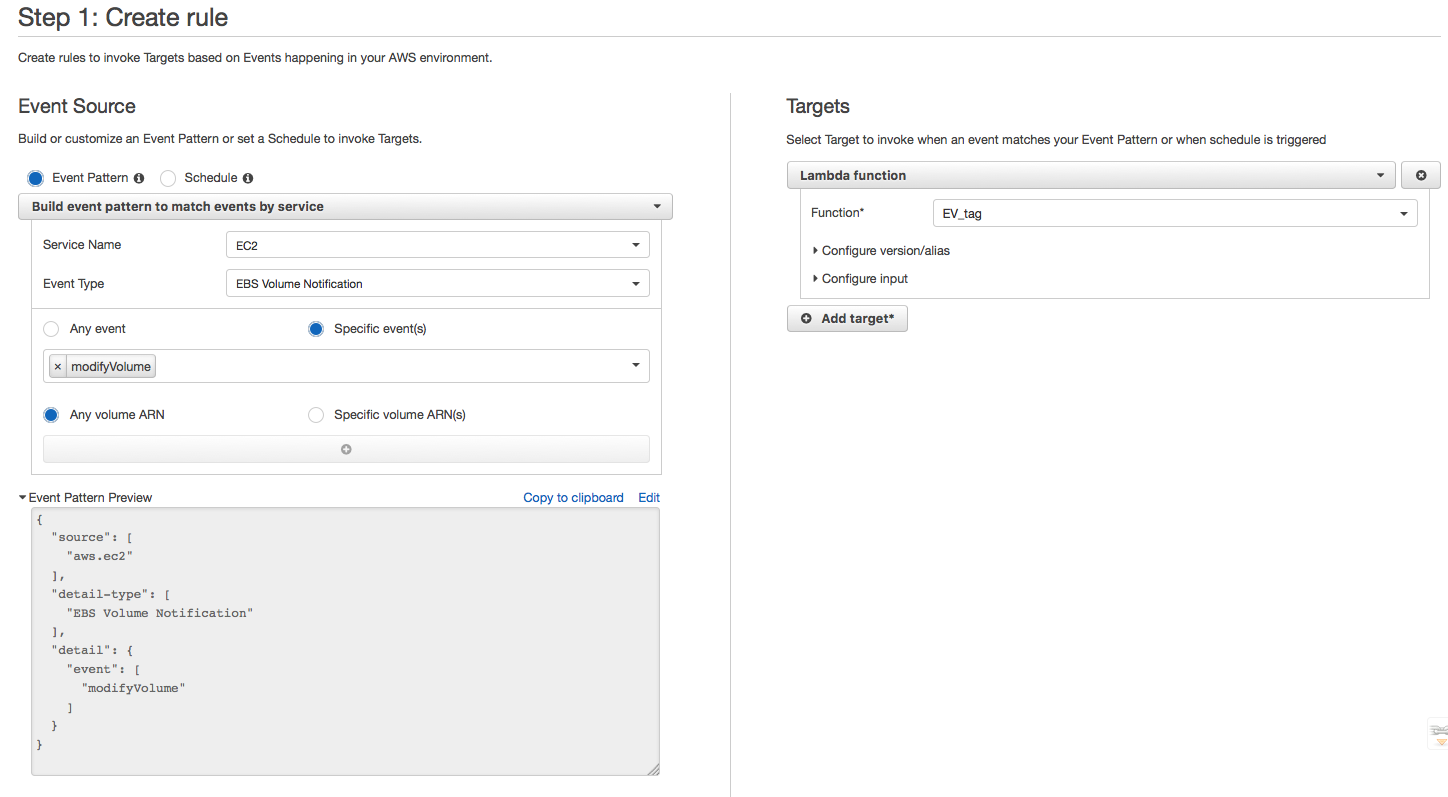Click the Add target button
This screenshot has height=797, width=1448.
tap(847, 319)
